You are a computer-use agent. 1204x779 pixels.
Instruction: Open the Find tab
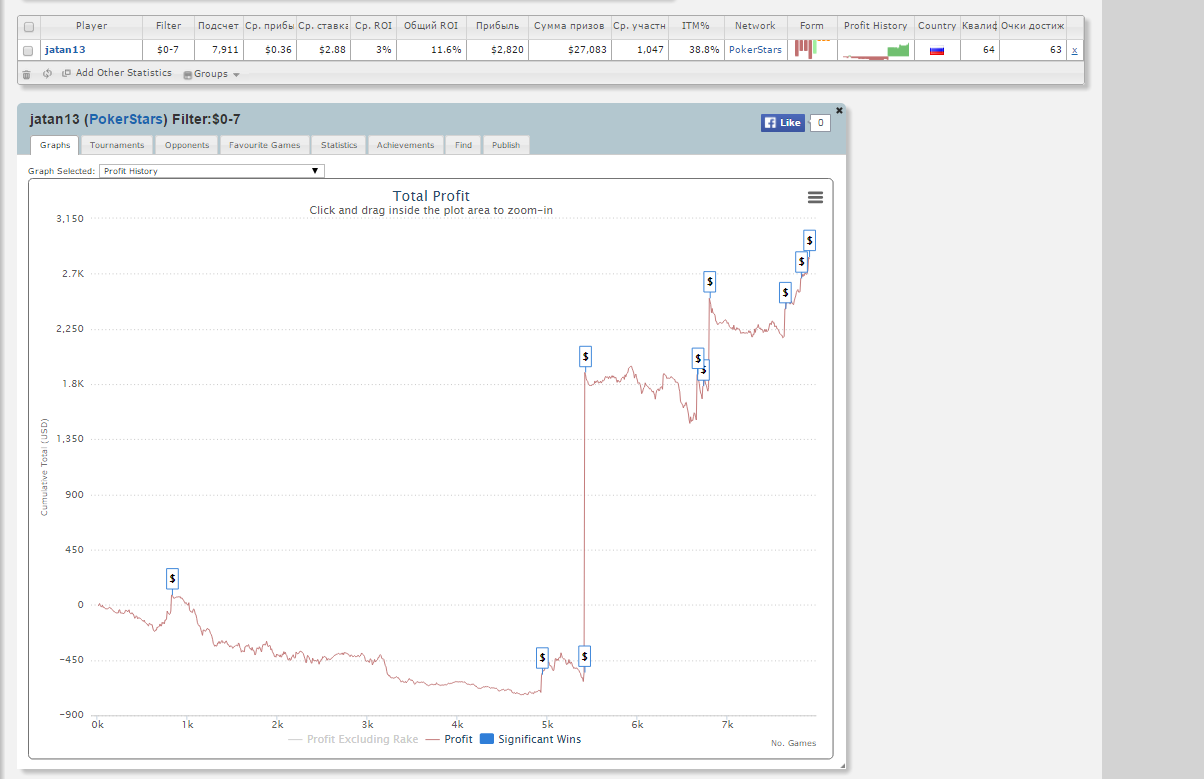pyautogui.click(x=463, y=145)
